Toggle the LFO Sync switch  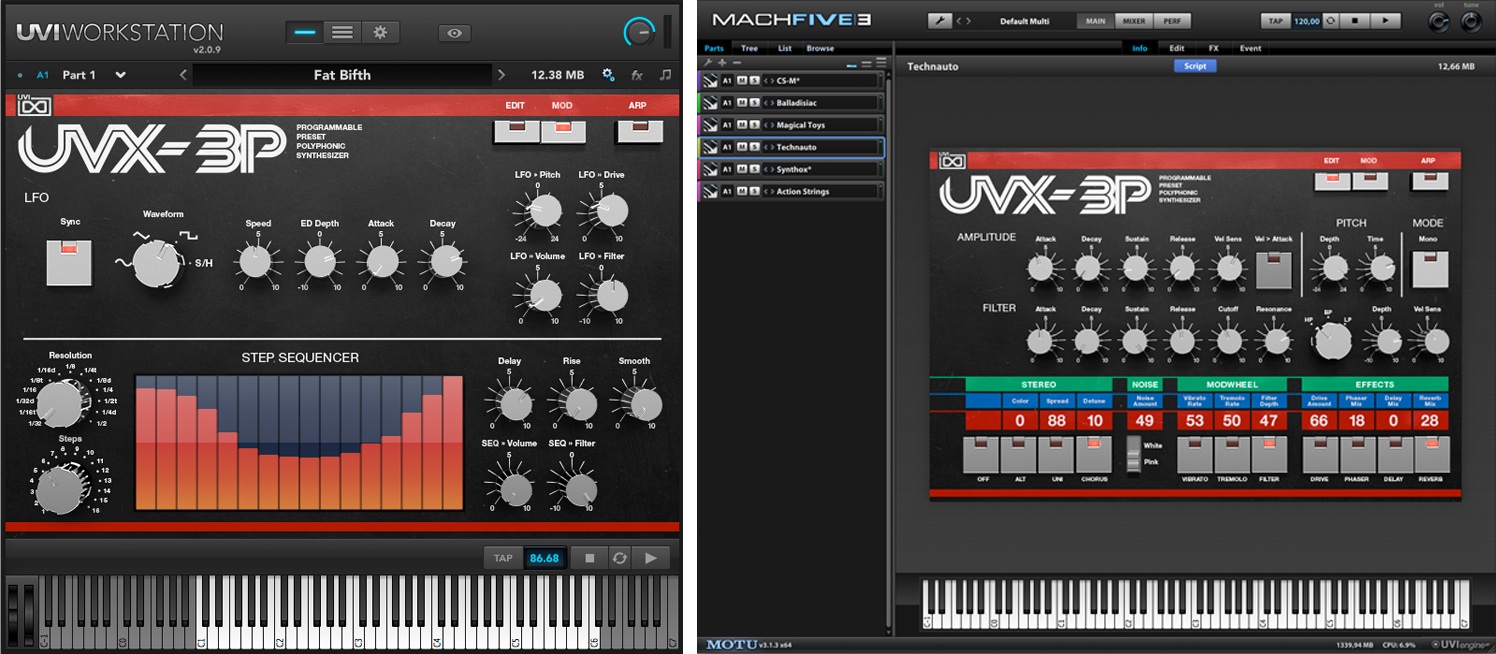[70, 263]
